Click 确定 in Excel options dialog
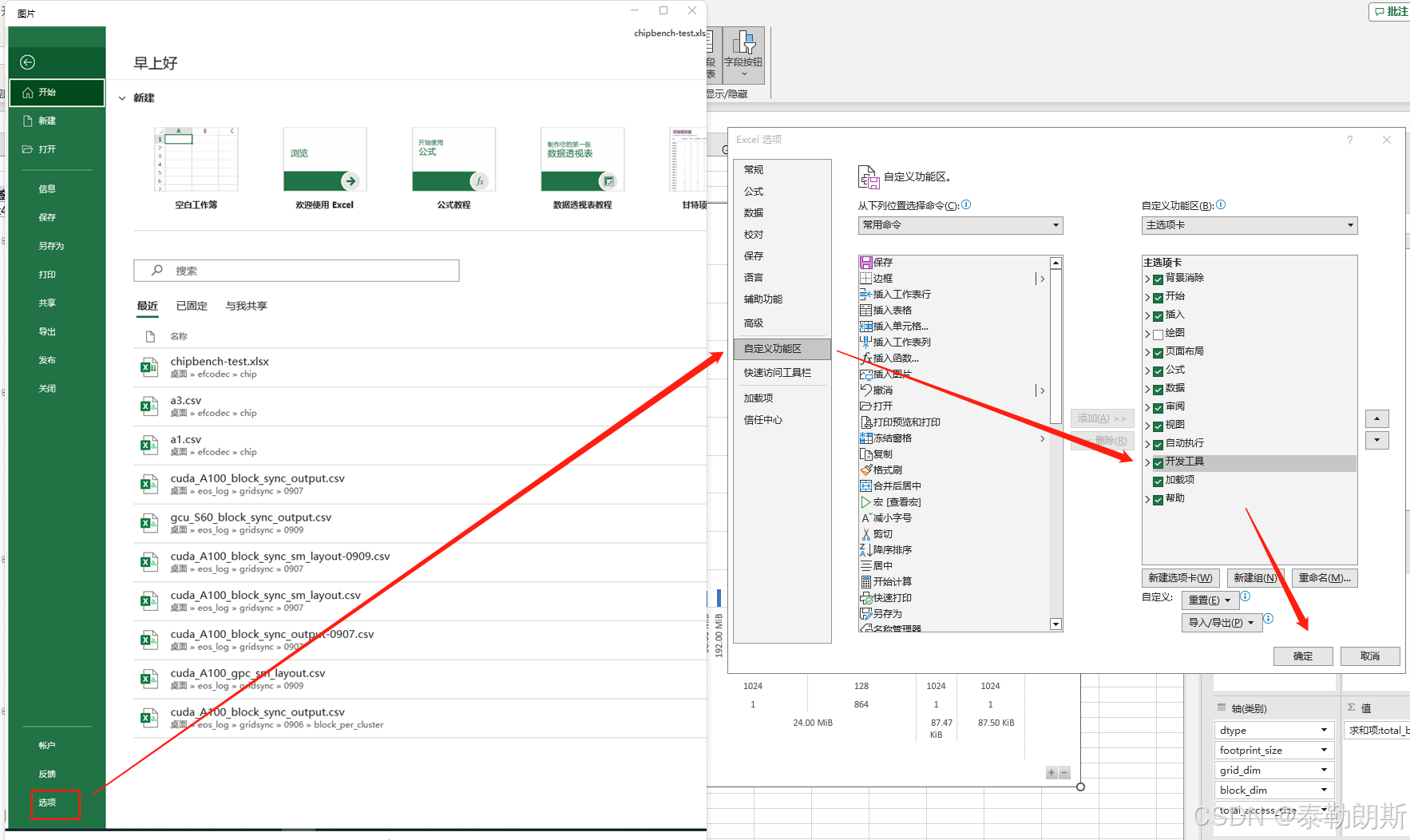The width and height of the screenshot is (1410, 840). point(1303,656)
